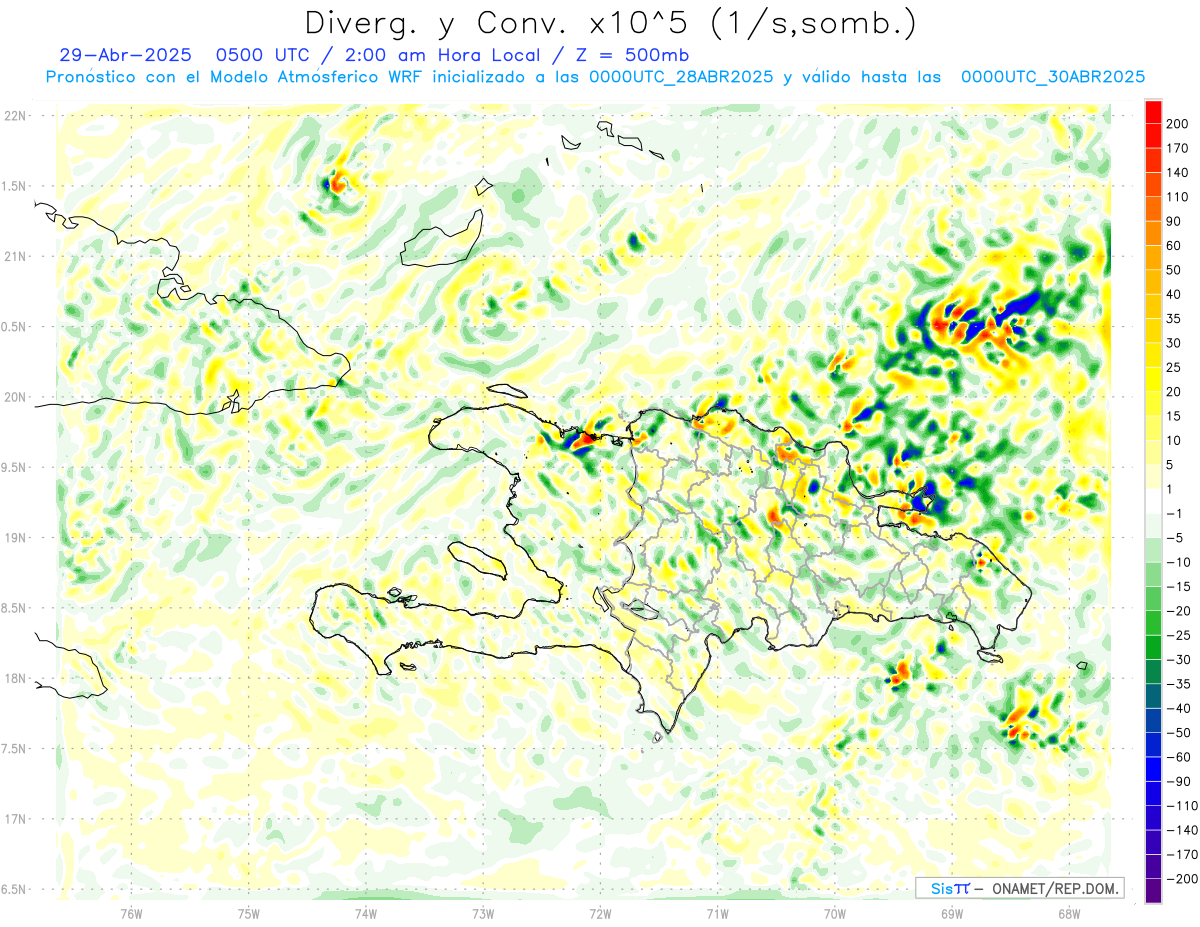The image size is (1200, 927).
Task: Click the colorbar value '110' (positive)
Action: point(1177,197)
